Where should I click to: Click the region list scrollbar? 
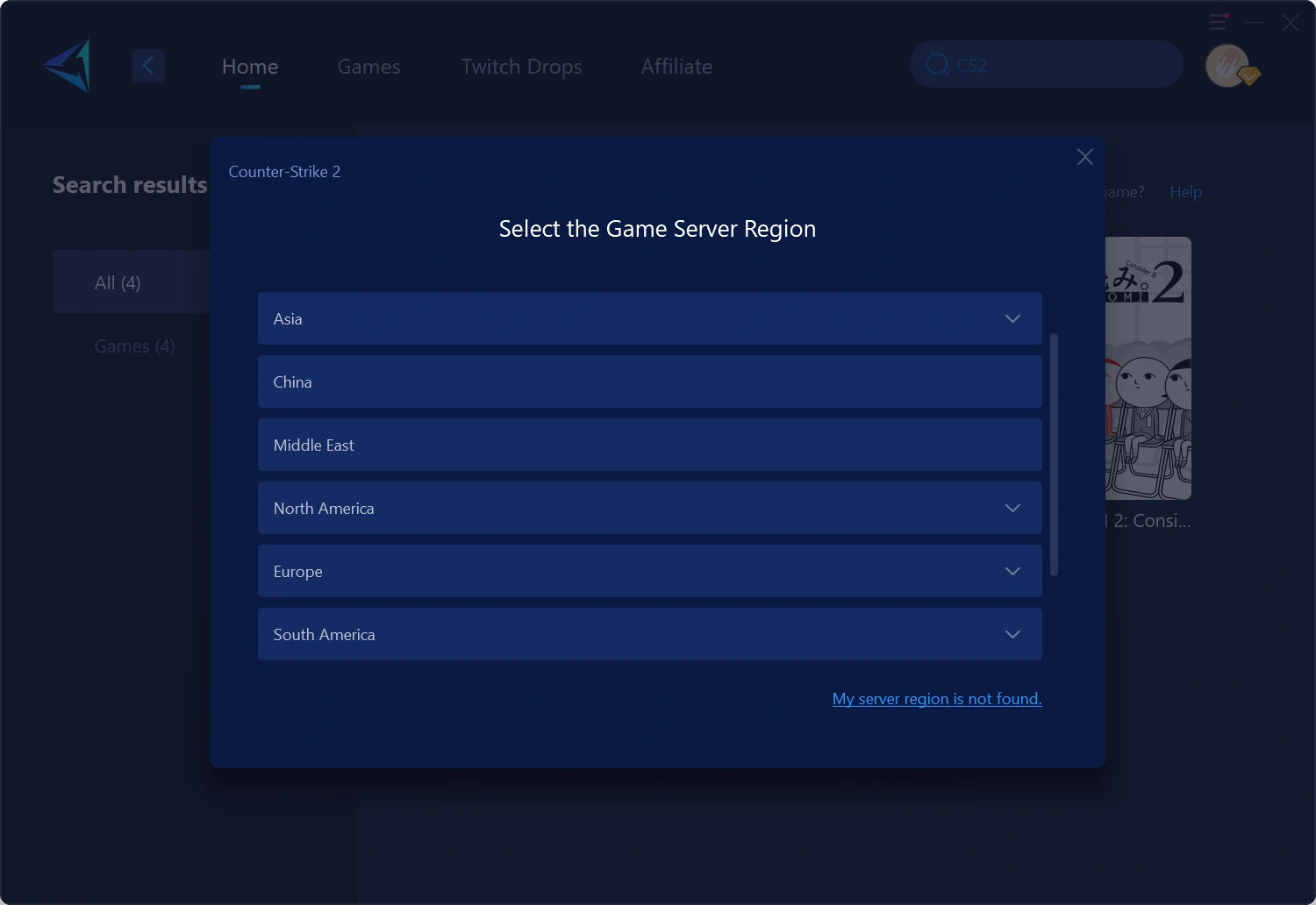1054,454
